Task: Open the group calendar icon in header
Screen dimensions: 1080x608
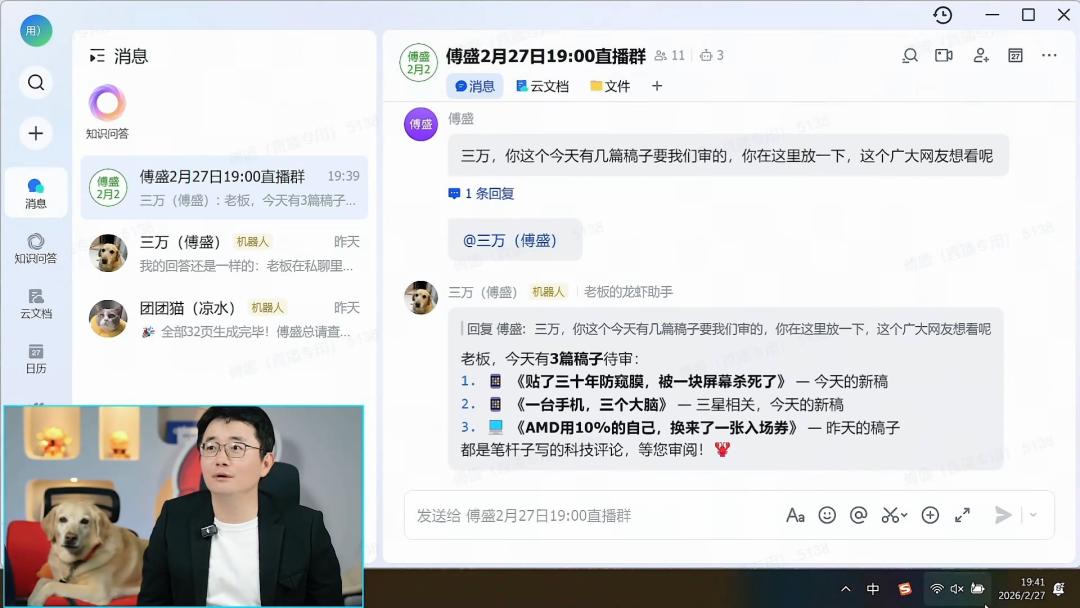Action: click(1015, 56)
